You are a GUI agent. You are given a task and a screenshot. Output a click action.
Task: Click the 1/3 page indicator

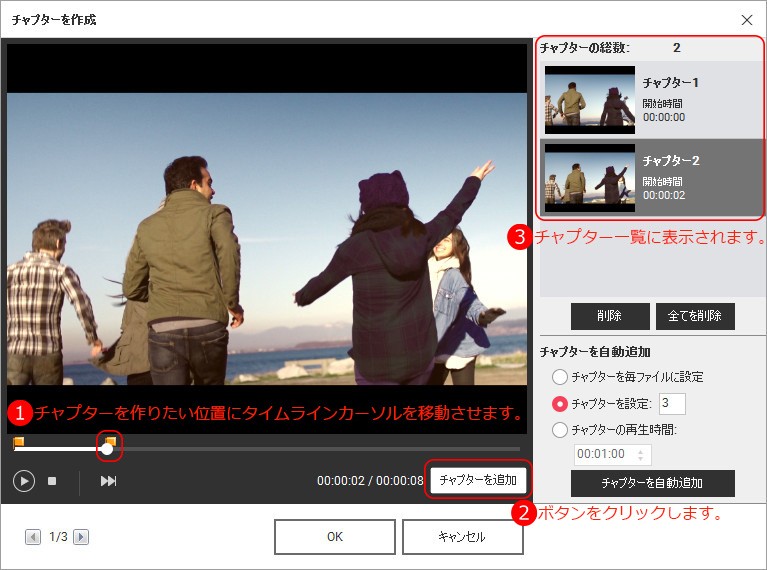point(58,537)
